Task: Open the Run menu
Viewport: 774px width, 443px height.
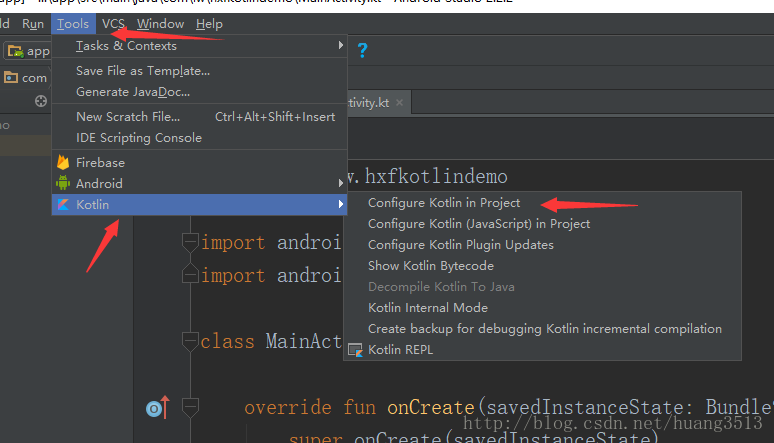Action: tap(33, 24)
